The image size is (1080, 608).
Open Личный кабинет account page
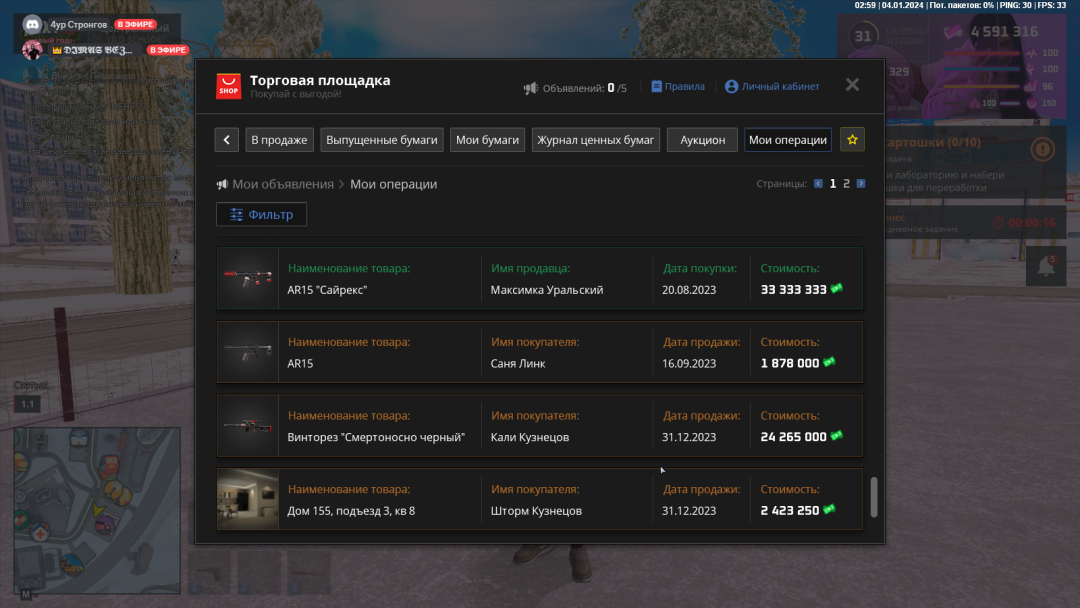click(x=772, y=87)
